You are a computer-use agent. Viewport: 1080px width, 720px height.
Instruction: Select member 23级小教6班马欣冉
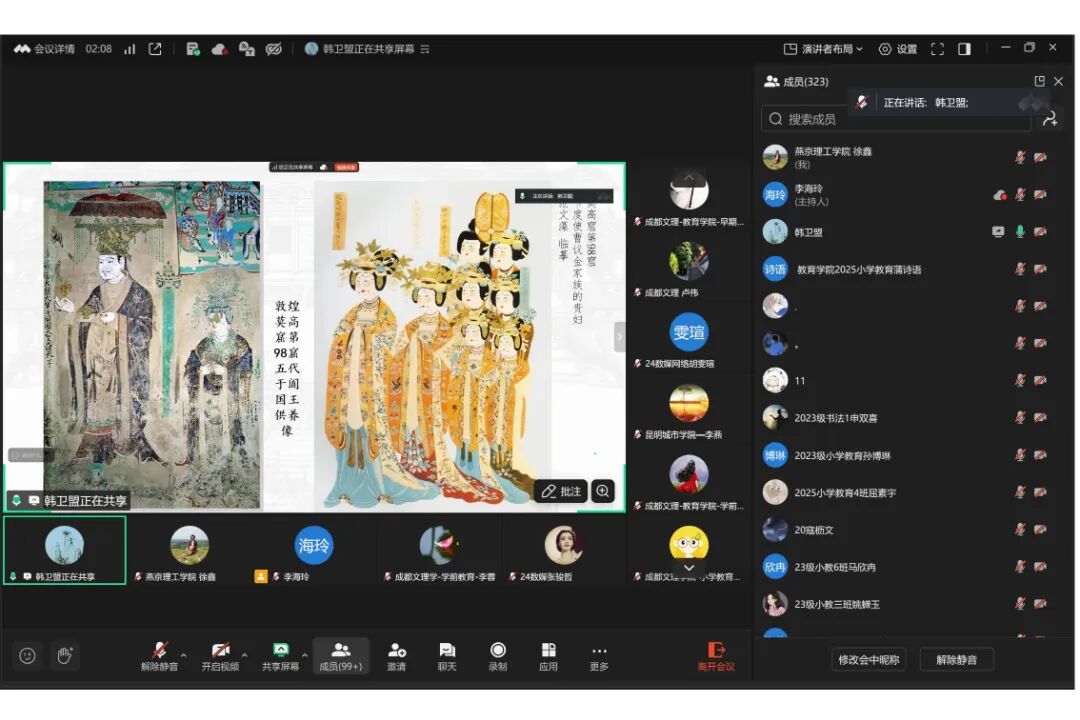[906, 567]
